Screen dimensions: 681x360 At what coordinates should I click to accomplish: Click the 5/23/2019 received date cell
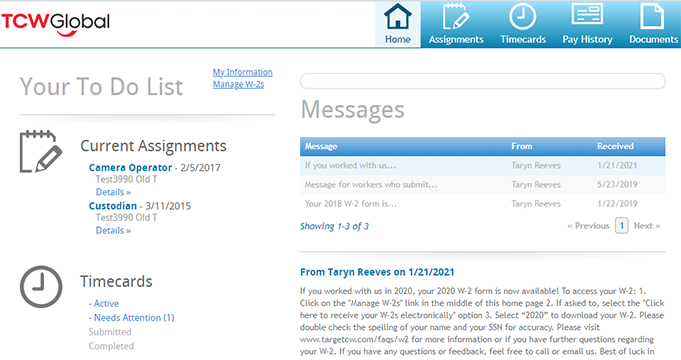[x=617, y=185]
